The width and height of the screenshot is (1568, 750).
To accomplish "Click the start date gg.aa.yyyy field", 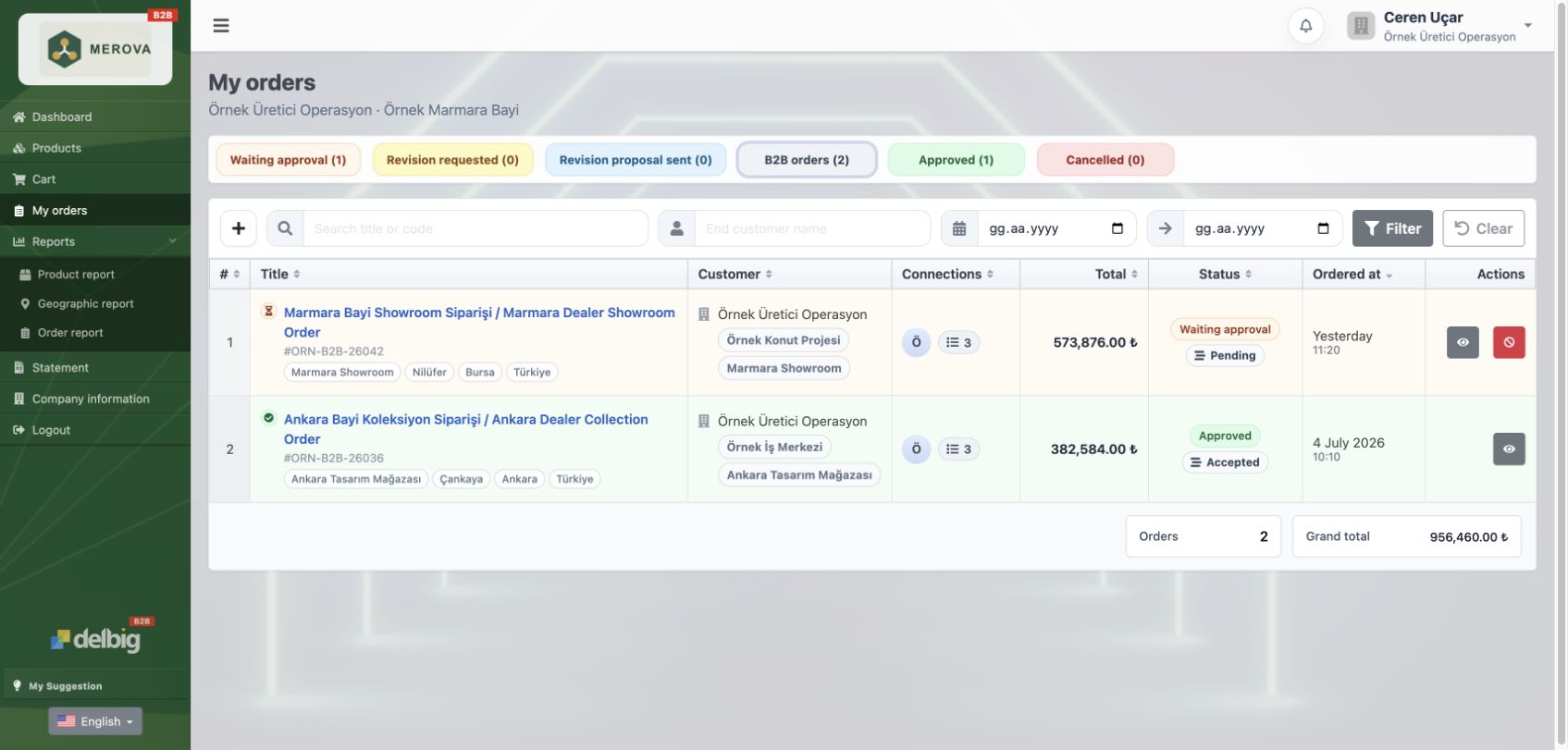I will click(x=1057, y=228).
